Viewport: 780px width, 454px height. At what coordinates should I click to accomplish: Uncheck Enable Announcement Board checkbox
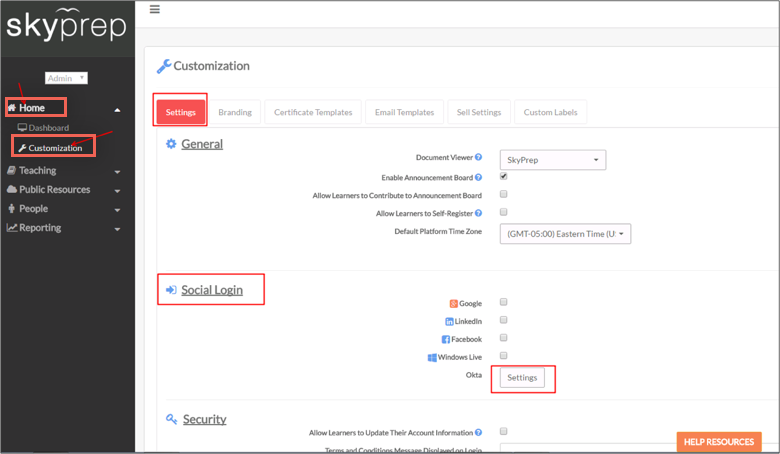coord(504,176)
